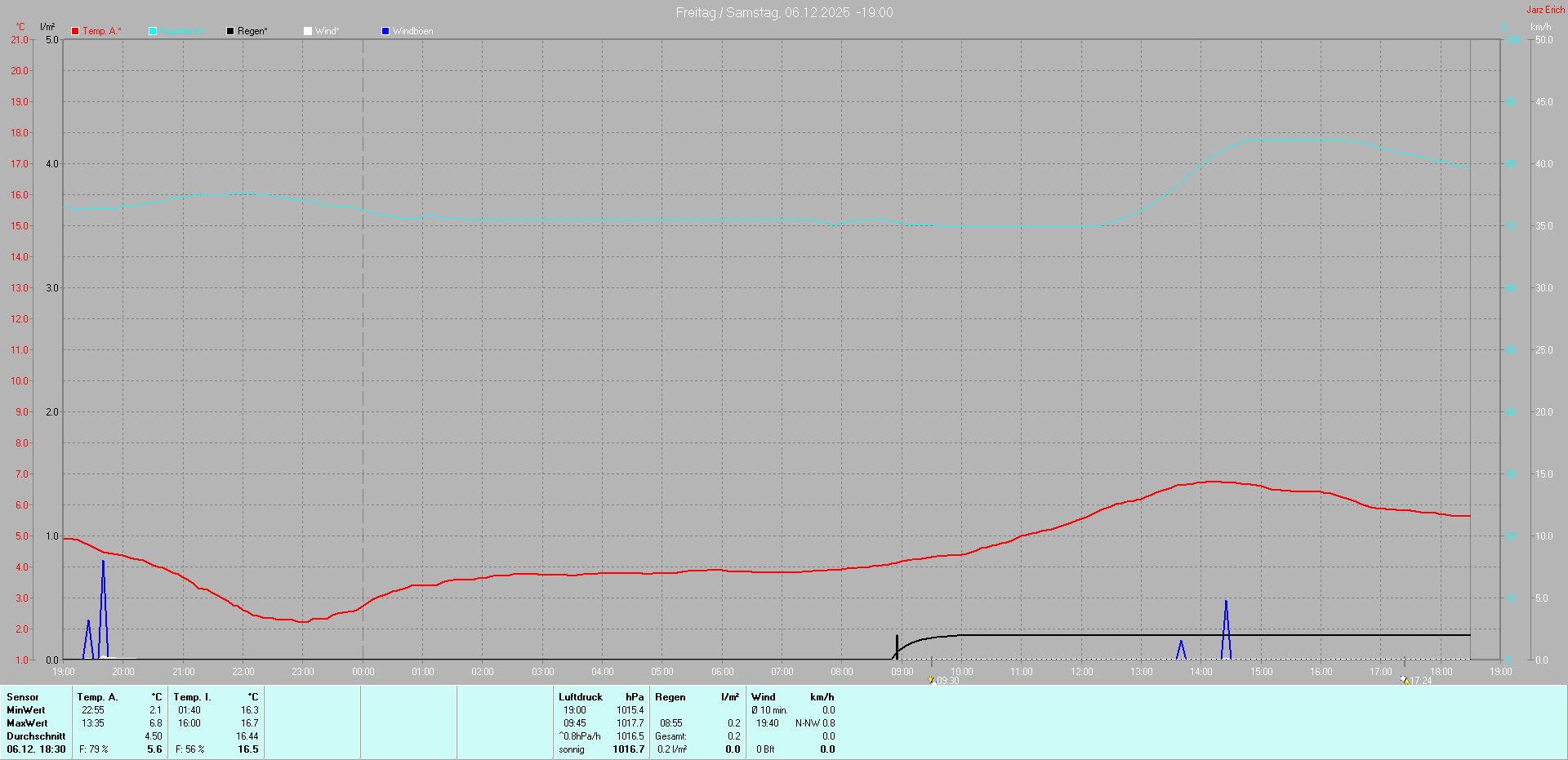Click the sunset icon at 17:24
The width and height of the screenshot is (1568, 760).
(1405, 679)
